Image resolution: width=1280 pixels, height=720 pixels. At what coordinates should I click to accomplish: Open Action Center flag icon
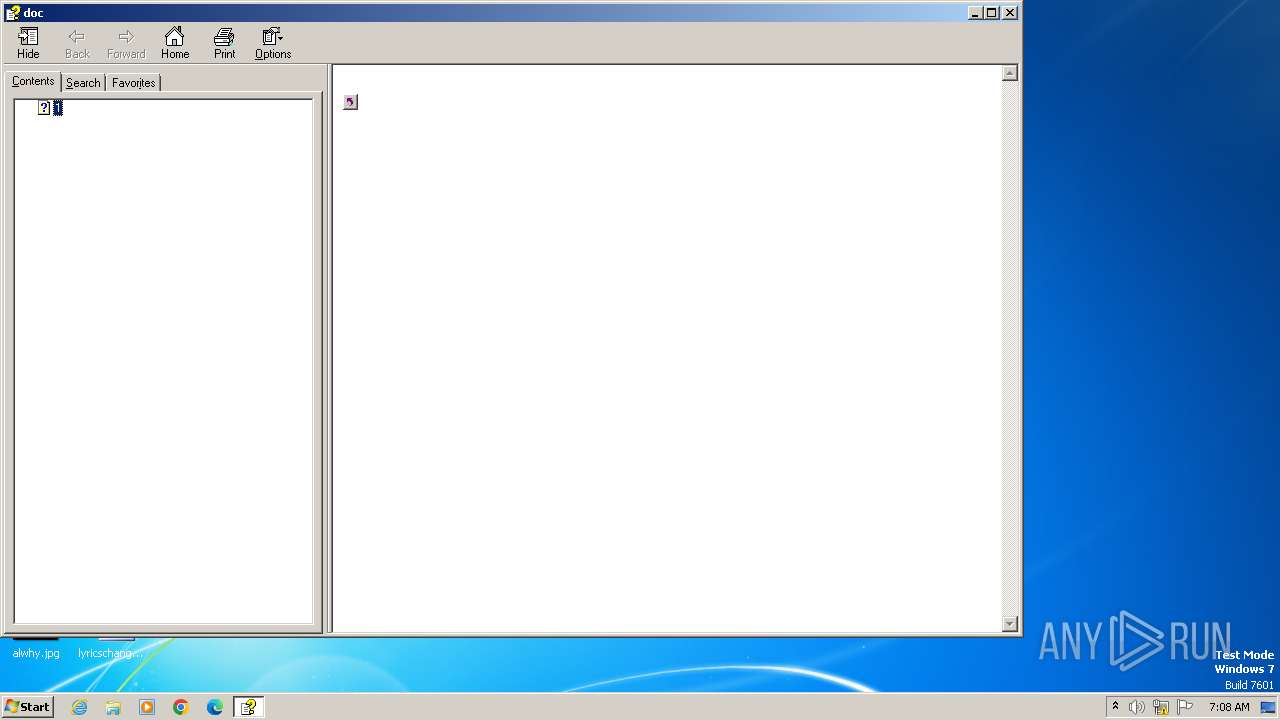[1185, 707]
